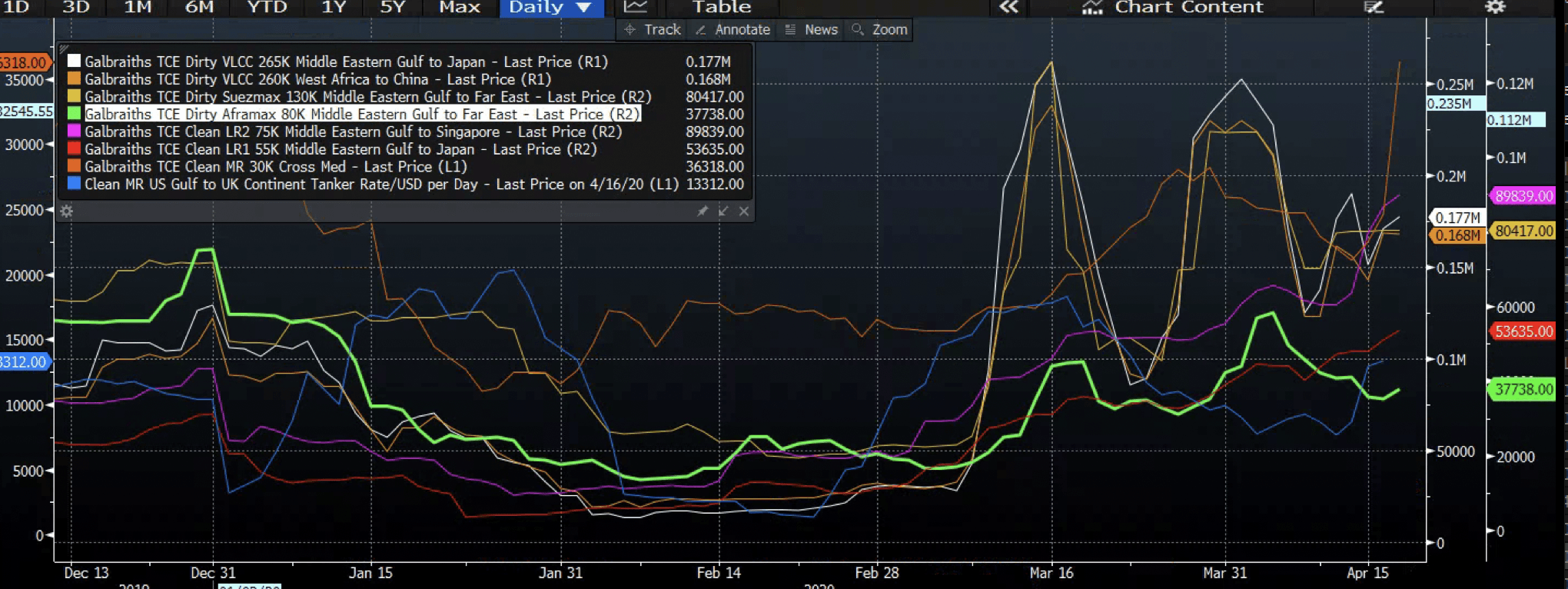Viewport: 1568px width, 589px height.
Task: Activate the Annotate tool
Action: coord(732,29)
